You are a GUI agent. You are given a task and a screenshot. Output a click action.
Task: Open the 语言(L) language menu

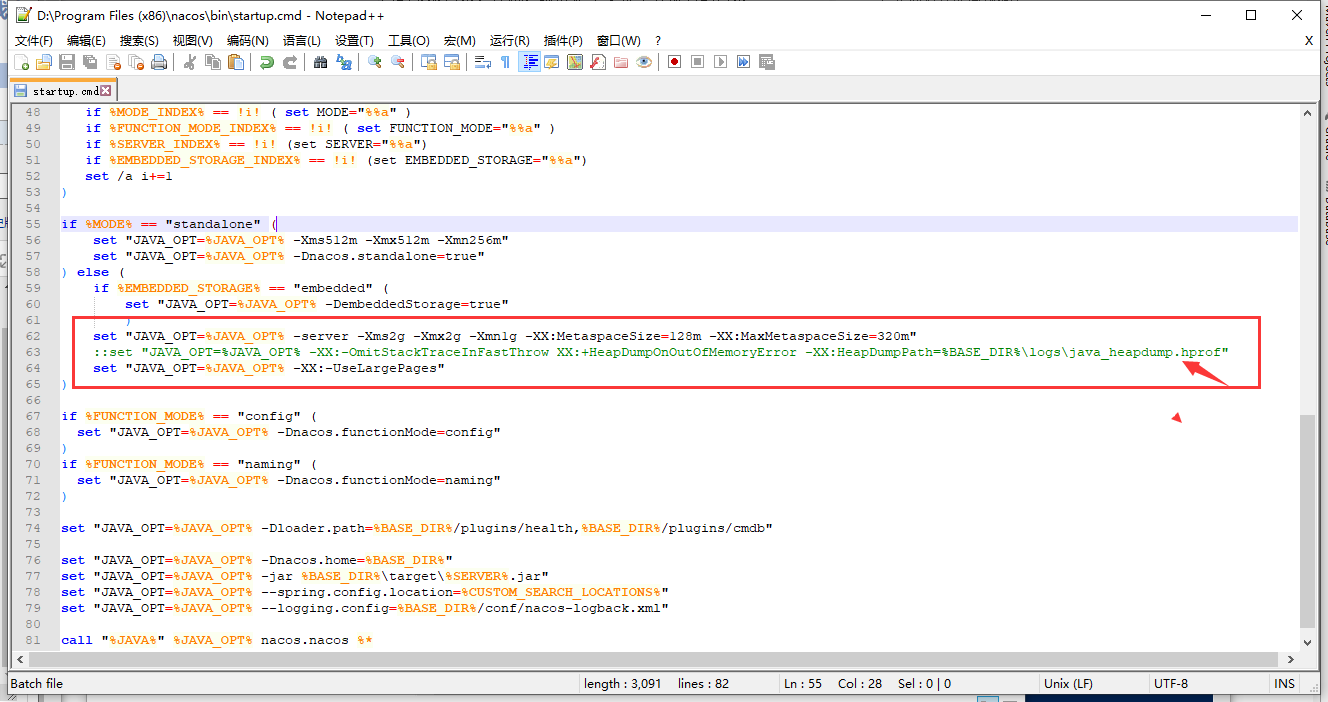(x=302, y=40)
